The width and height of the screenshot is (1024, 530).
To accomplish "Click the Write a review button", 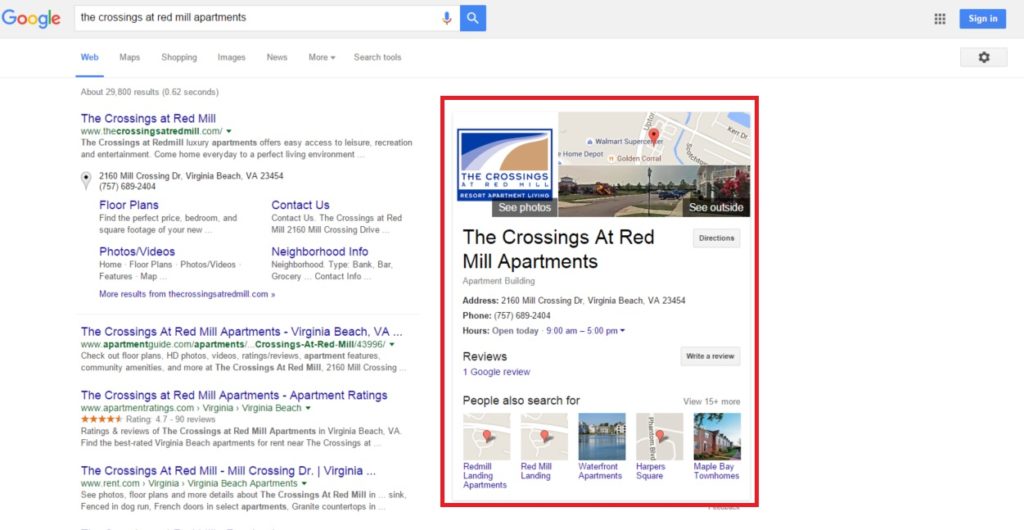I will click(710, 356).
